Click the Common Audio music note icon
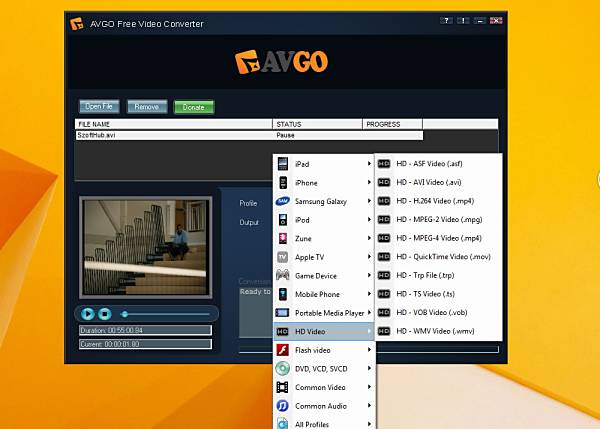The width and height of the screenshot is (600, 429). click(282, 405)
